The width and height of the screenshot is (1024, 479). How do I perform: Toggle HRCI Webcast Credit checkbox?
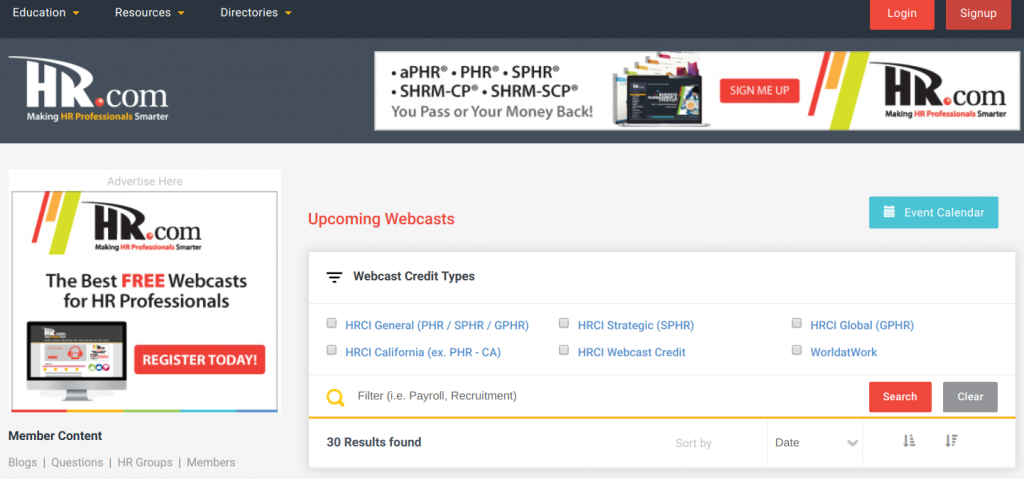pyautogui.click(x=564, y=350)
